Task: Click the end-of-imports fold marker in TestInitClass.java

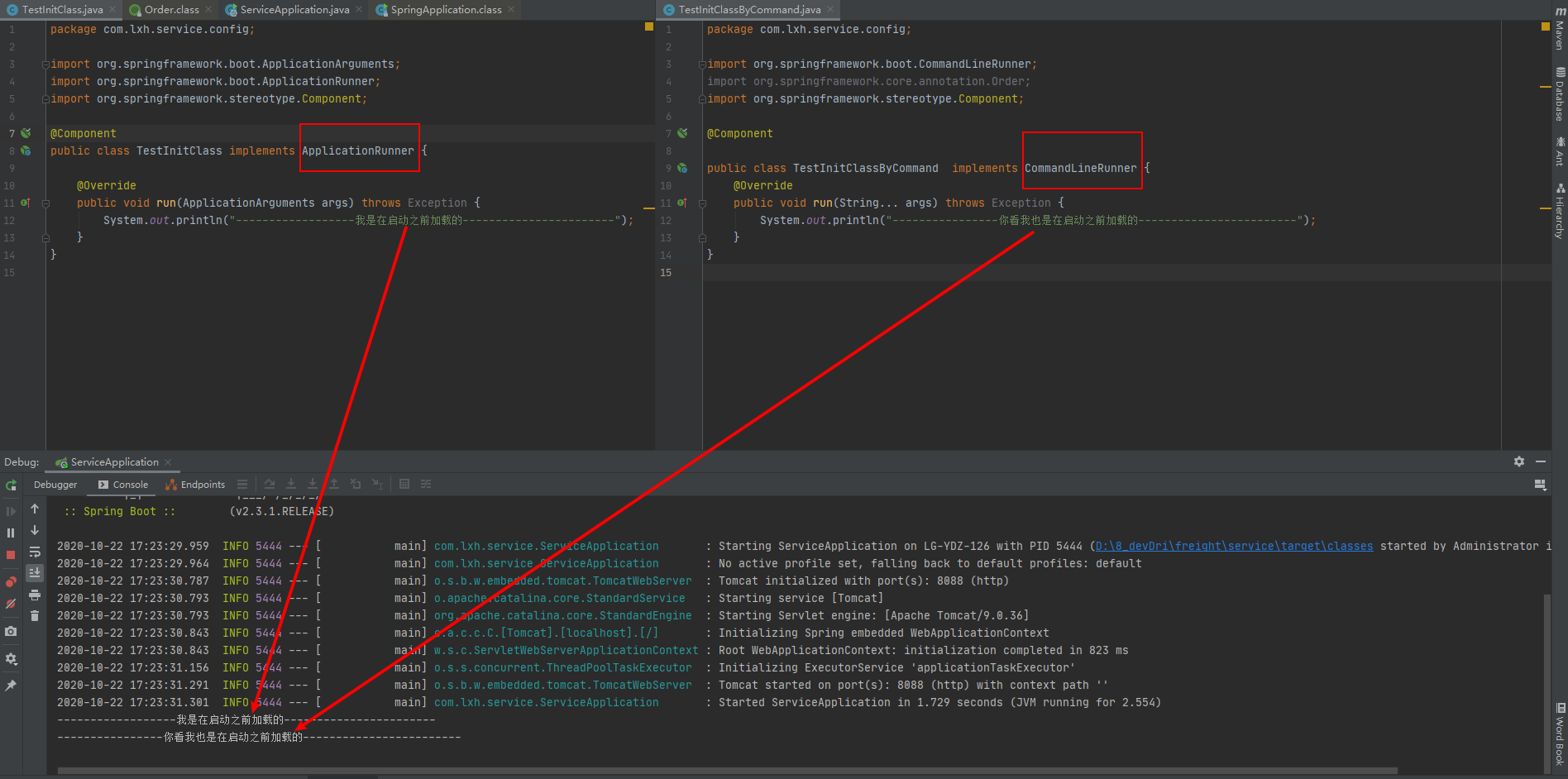Action: tap(45, 98)
